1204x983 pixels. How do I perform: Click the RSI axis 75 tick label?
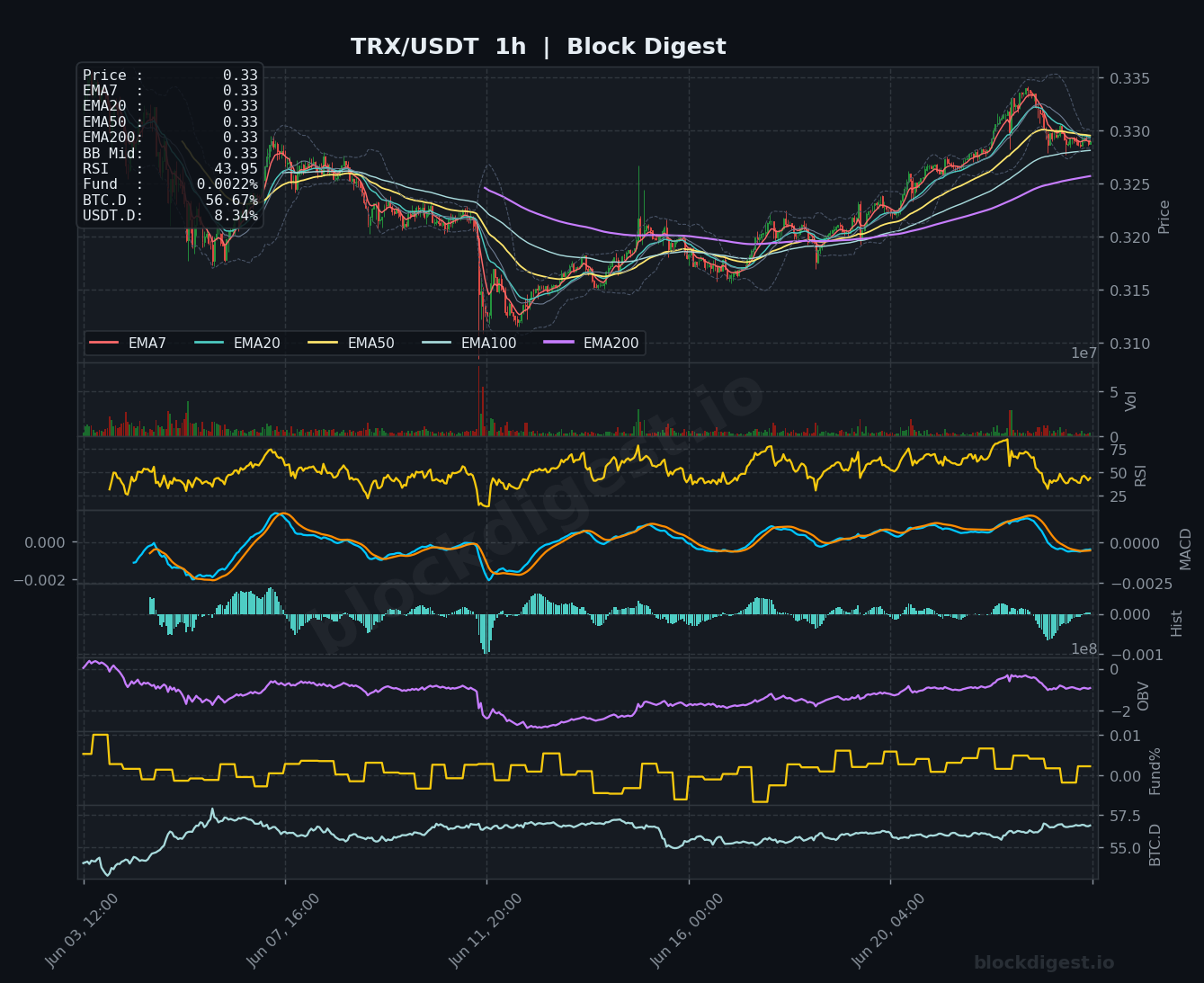[1118, 450]
